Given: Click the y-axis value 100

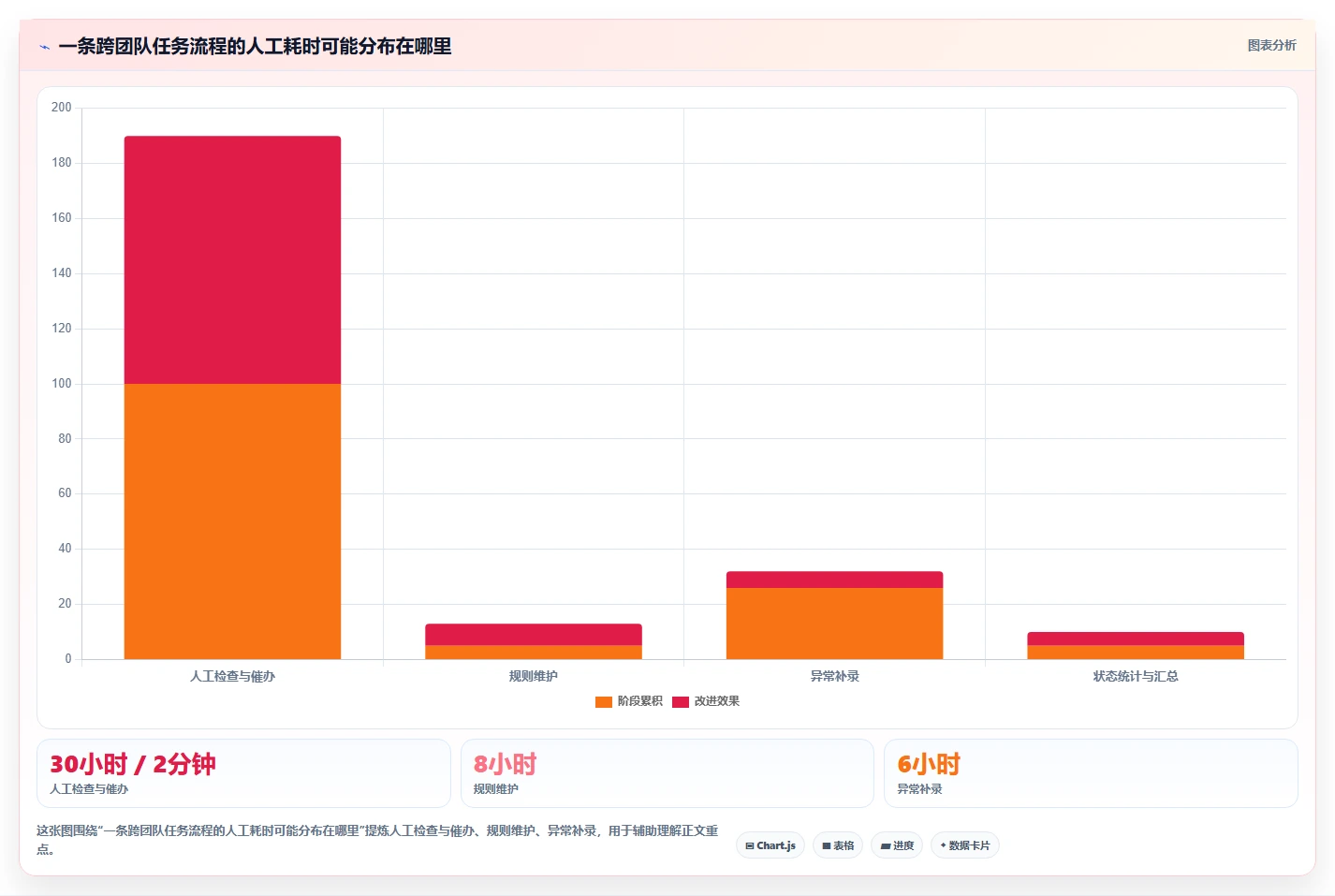Looking at the screenshot, I should [x=61, y=384].
